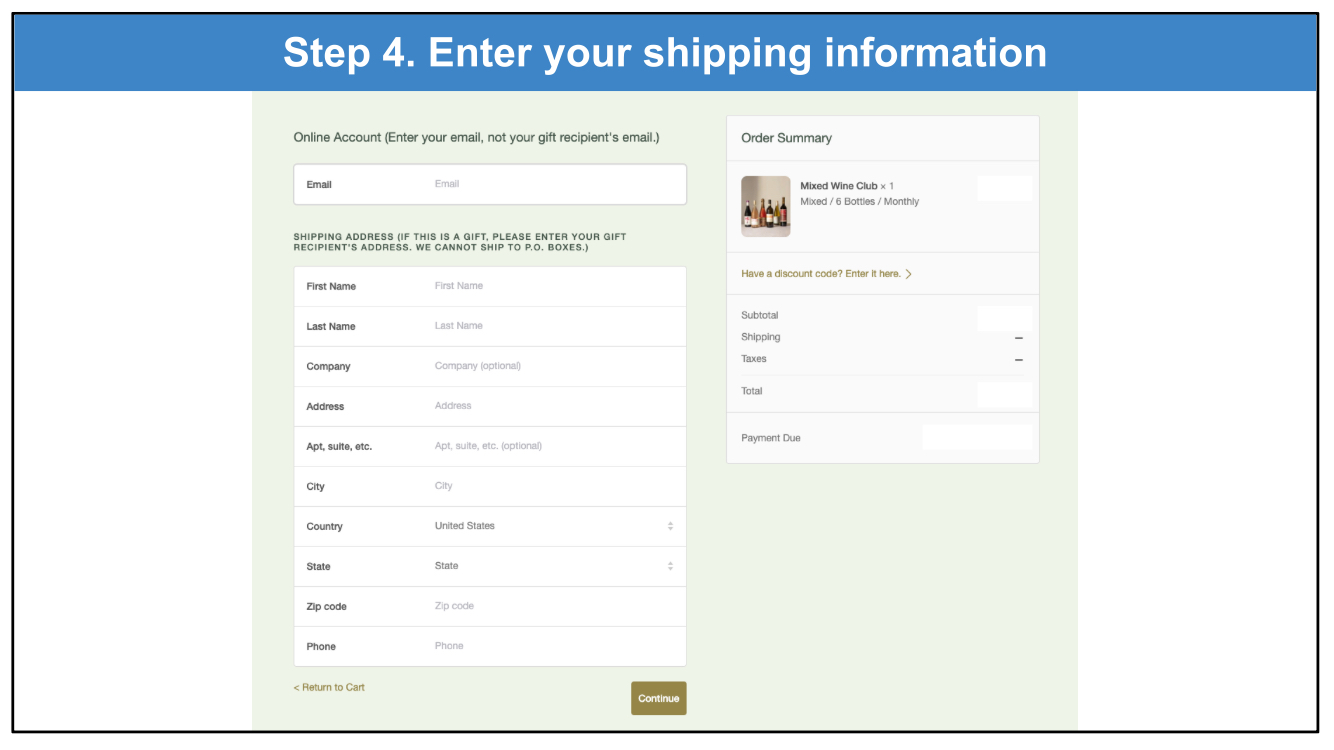Click the Mixed Wine Club product name
Image resolution: width=1334 pixels, height=750 pixels.
[x=838, y=186]
